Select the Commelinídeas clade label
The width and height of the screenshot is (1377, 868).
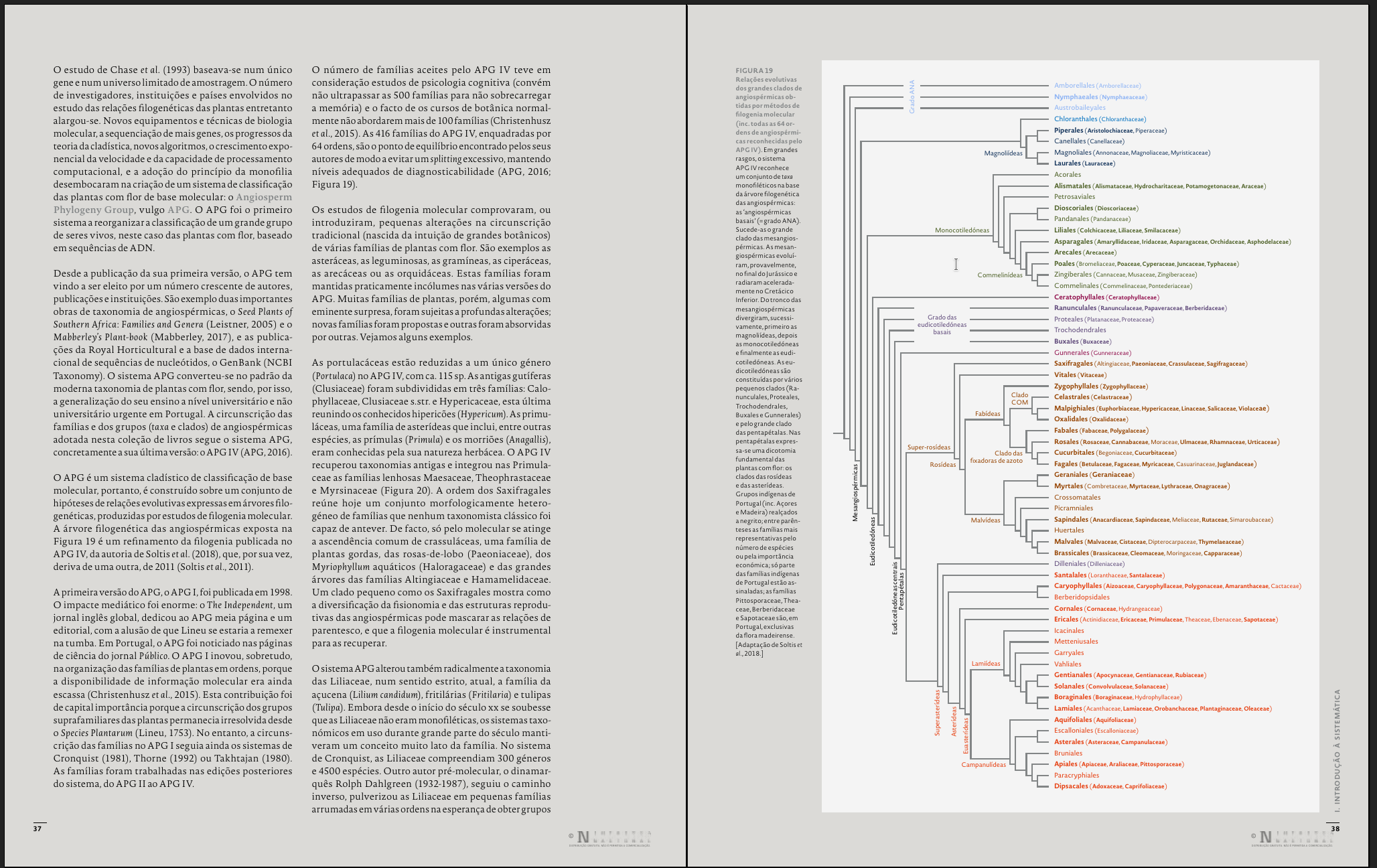click(999, 275)
